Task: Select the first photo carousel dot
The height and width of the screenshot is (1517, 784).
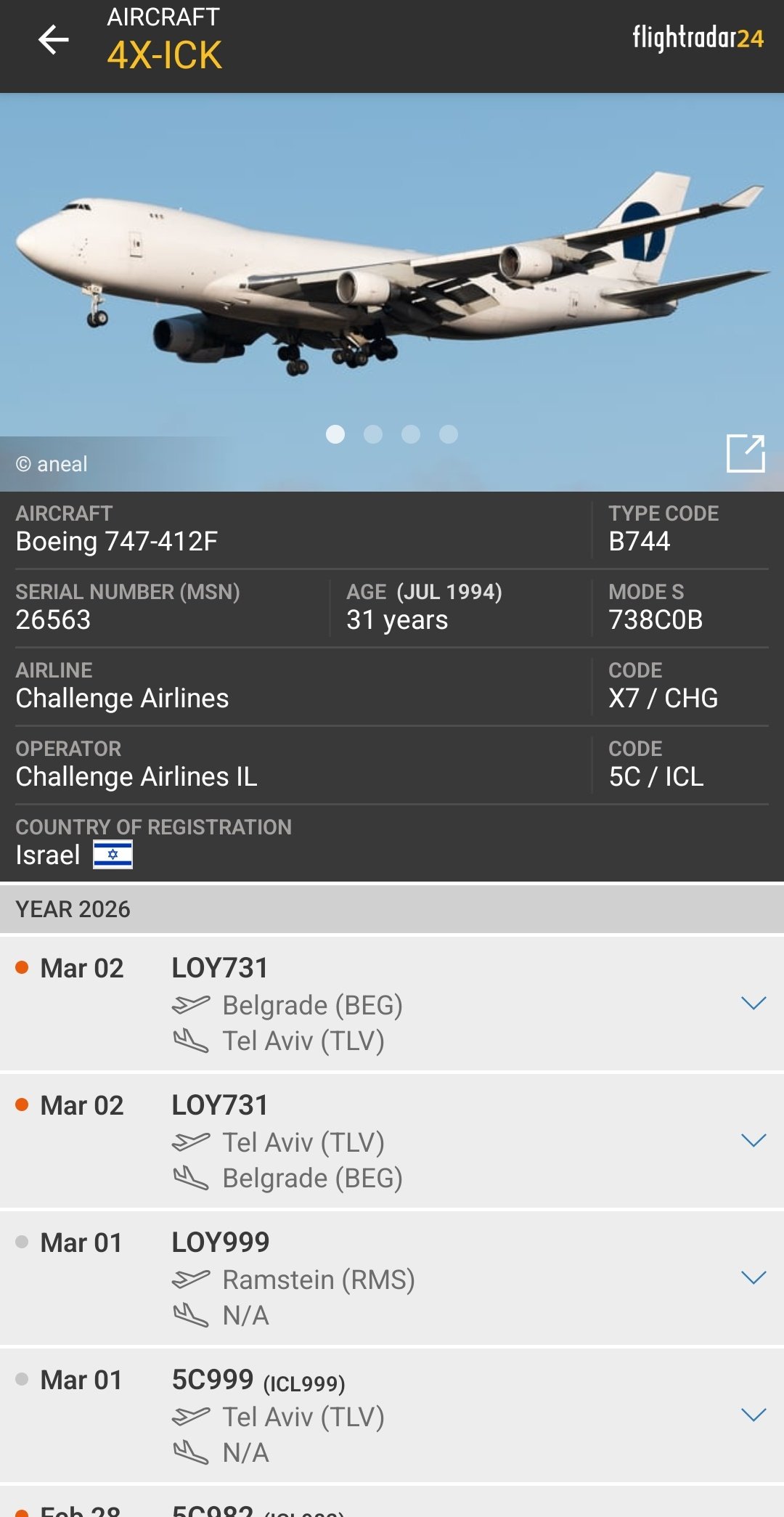Action: [x=335, y=434]
